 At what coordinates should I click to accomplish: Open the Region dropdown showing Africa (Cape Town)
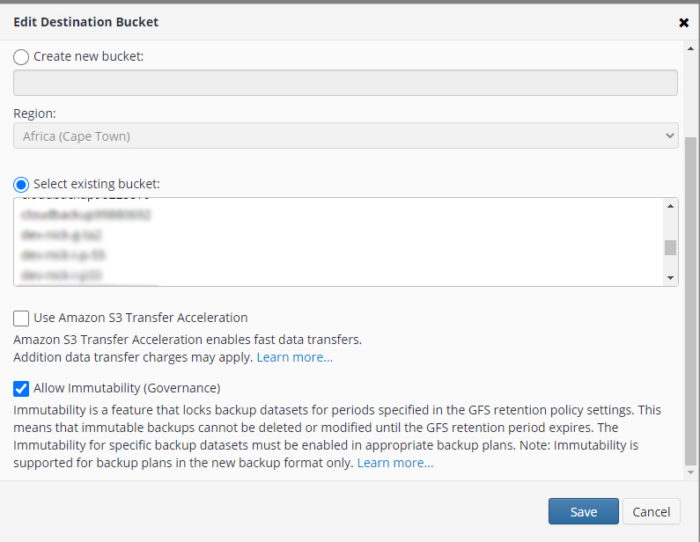(x=345, y=136)
